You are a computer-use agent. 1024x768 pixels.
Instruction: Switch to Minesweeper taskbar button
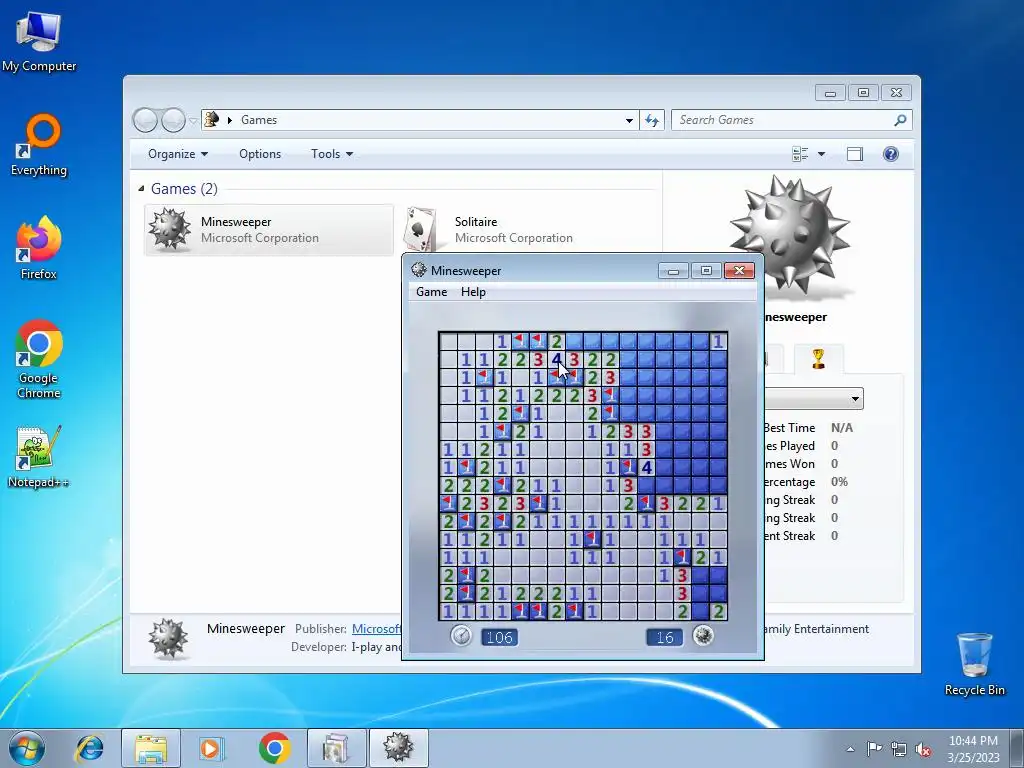(x=398, y=748)
